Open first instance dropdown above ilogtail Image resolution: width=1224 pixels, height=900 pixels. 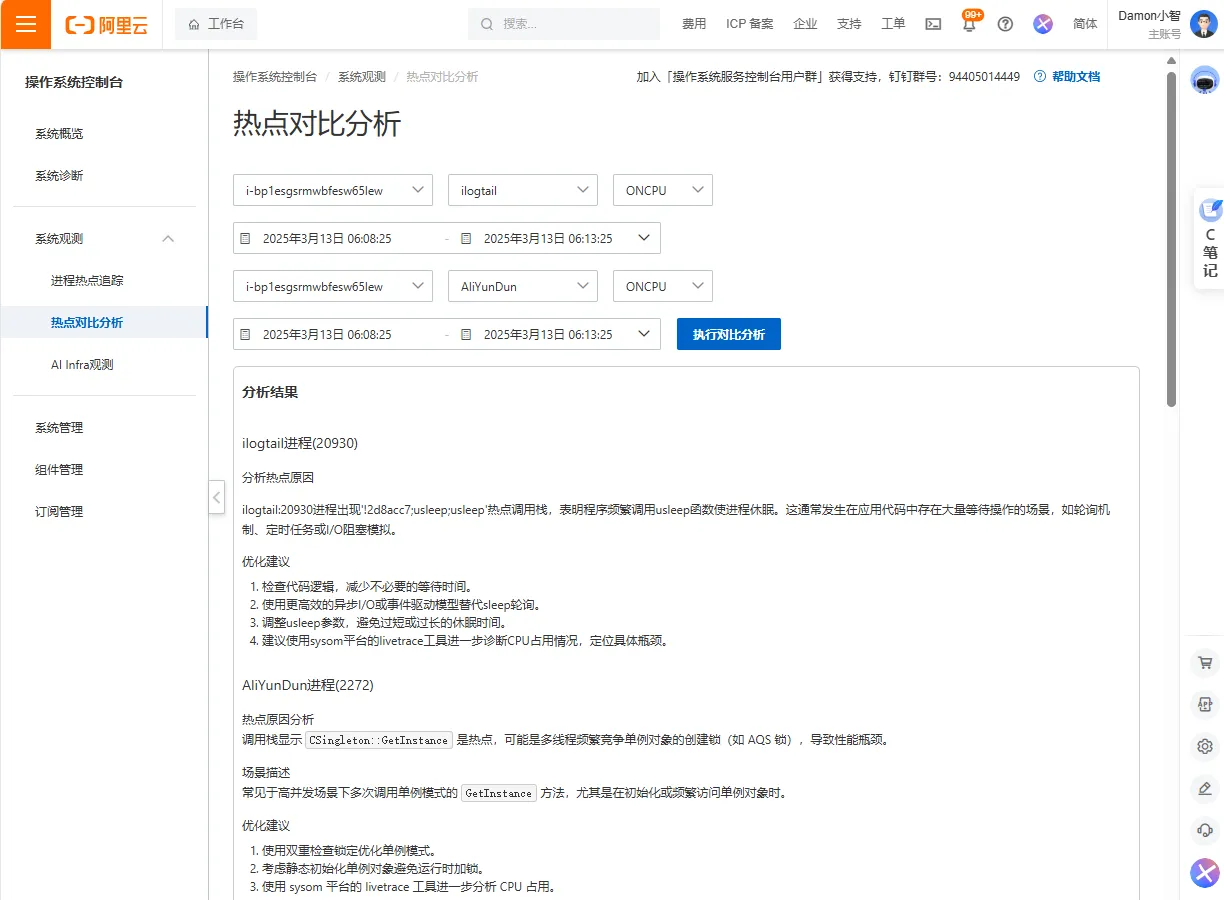(x=333, y=190)
